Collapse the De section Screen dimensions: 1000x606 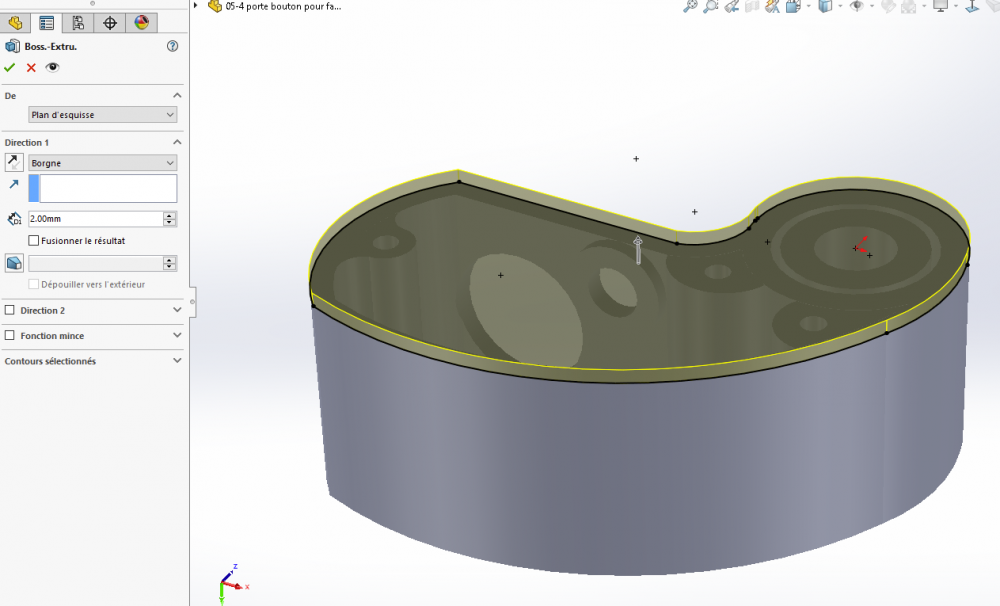[x=177, y=96]
